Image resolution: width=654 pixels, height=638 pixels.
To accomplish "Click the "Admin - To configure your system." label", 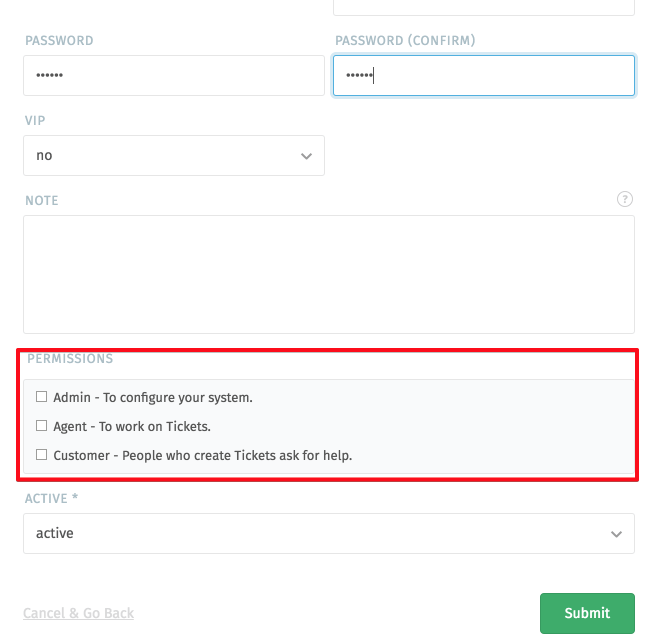I will [x=153, y=397].
